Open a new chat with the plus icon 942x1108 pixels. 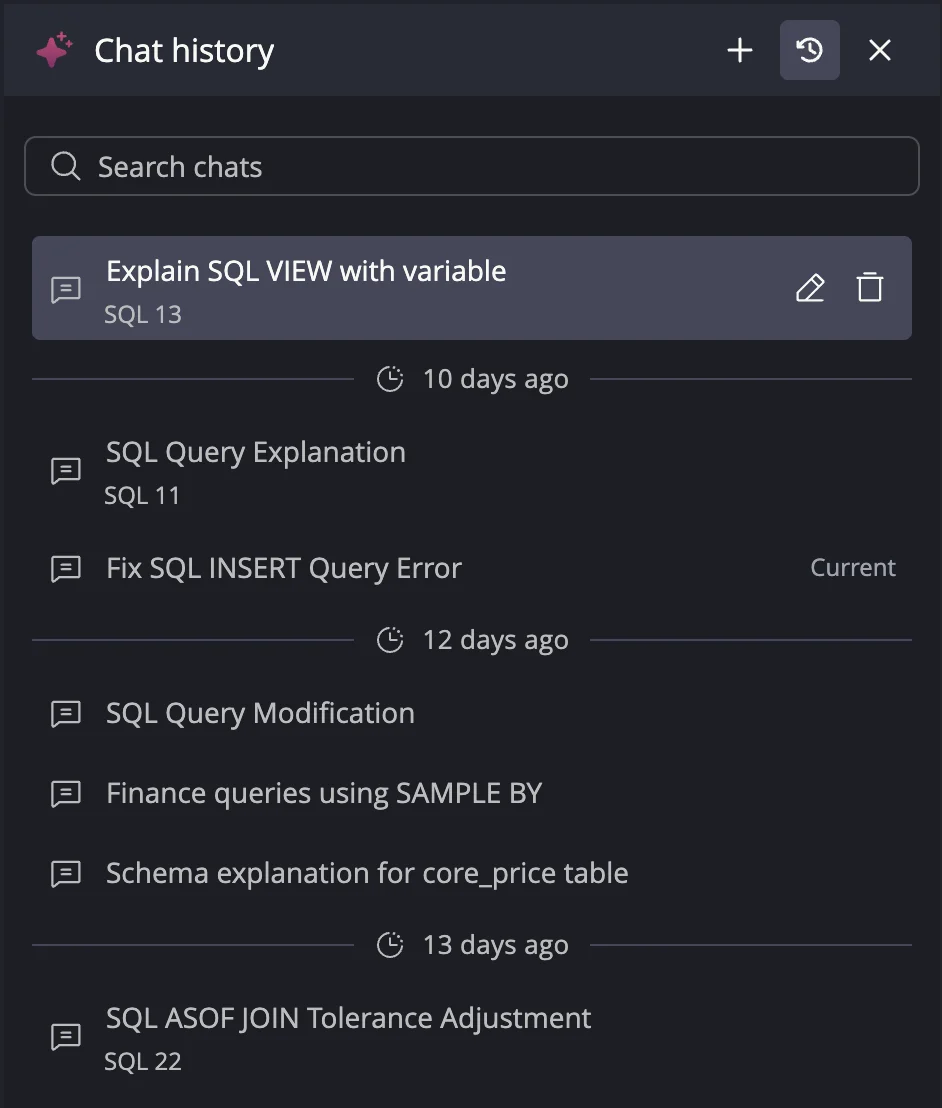pos(739,49)
